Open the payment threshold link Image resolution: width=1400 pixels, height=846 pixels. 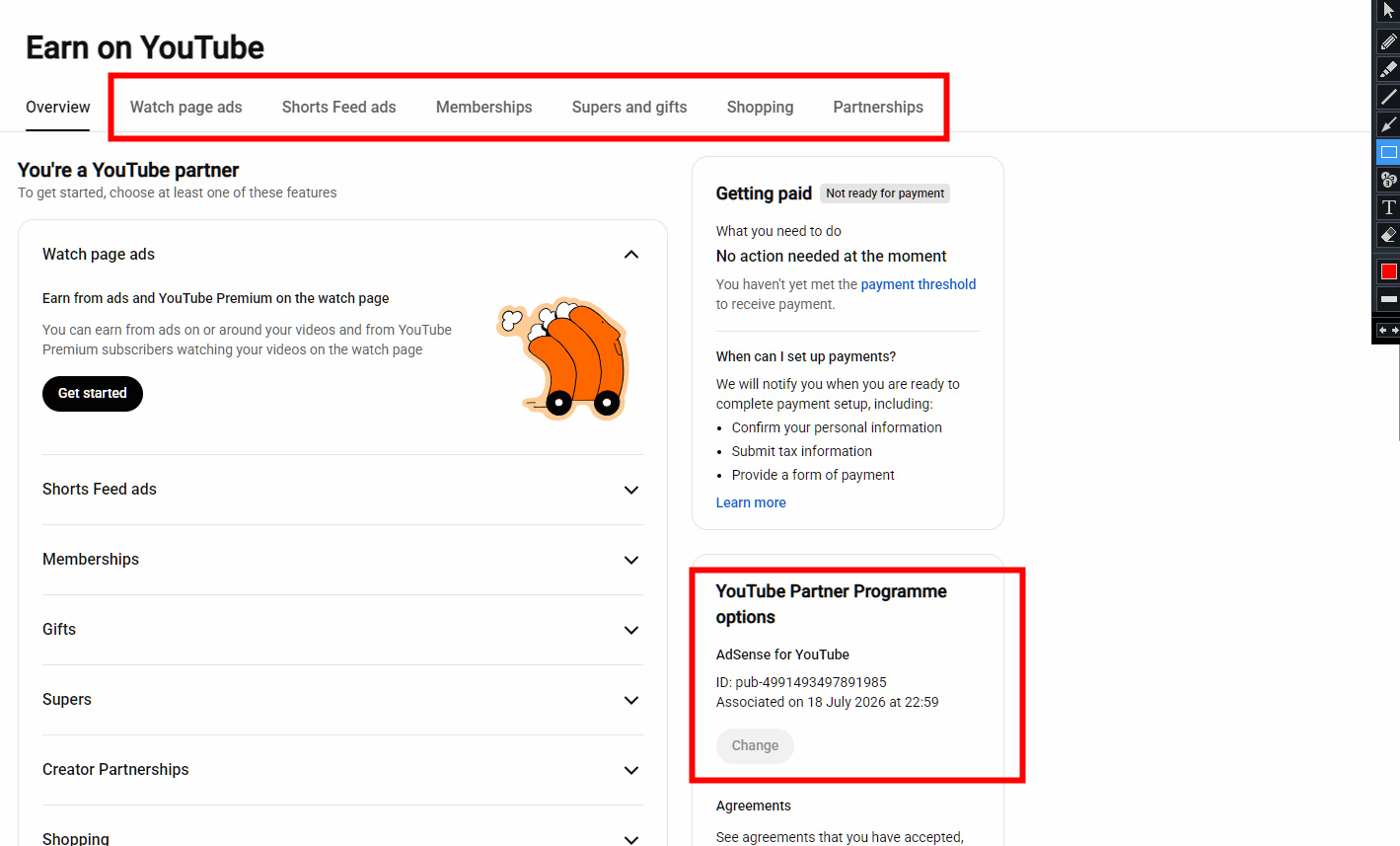(x=919, y=284)
